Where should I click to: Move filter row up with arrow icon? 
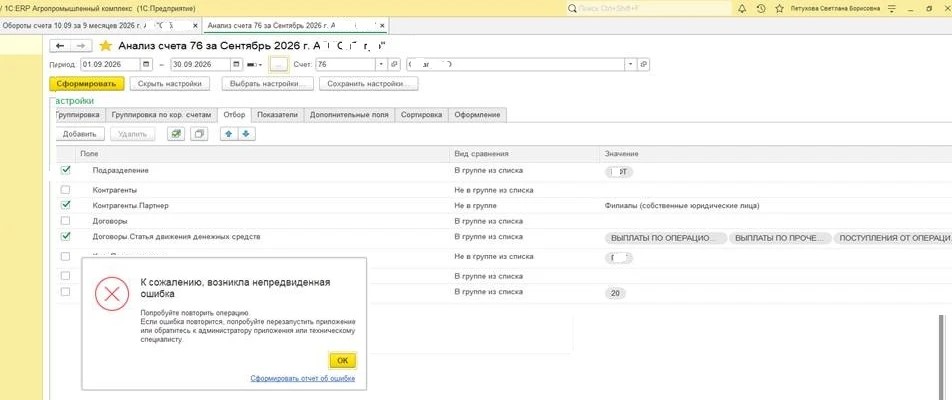229,134
